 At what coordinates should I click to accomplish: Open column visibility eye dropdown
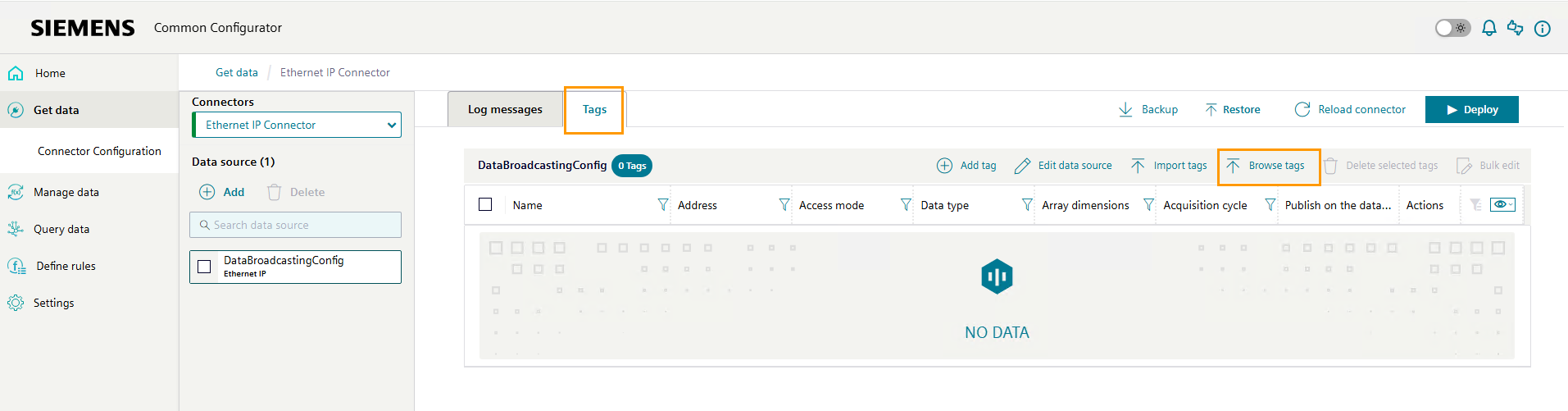coord(1502,204)
